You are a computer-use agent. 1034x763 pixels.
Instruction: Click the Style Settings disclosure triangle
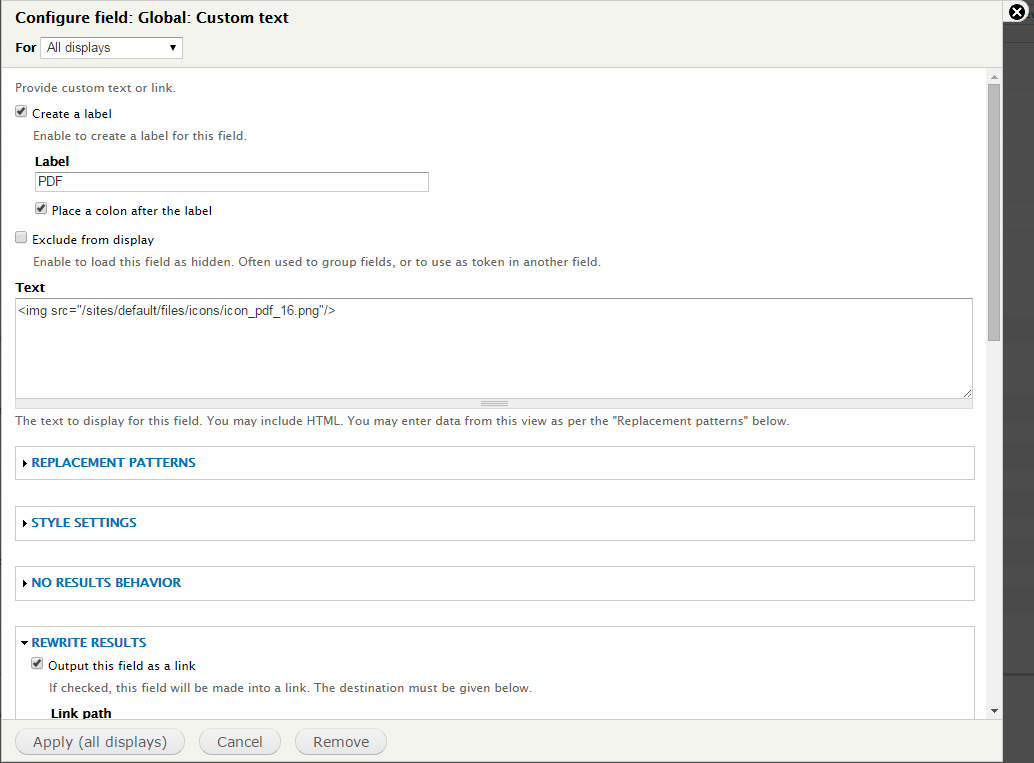point(25,524)
